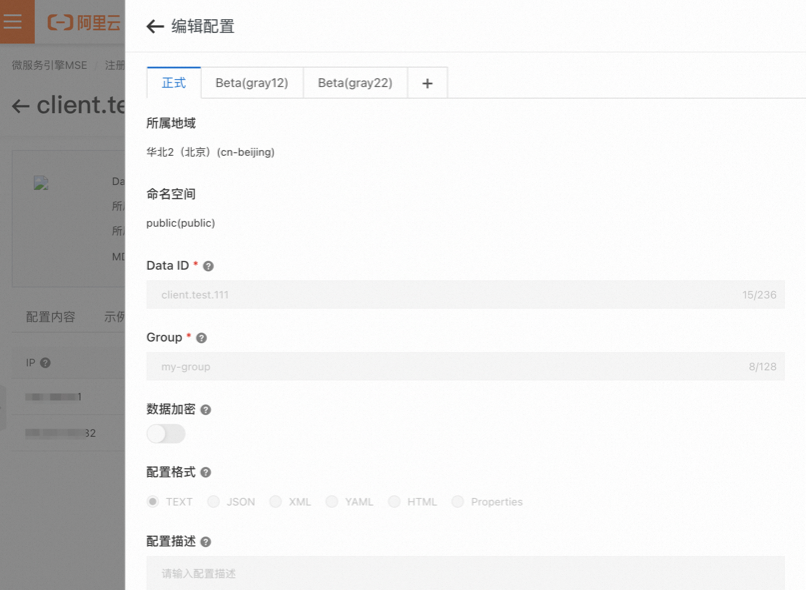Show help for Data ID
This screenshot has width=806, height=590.
pos(208,266)
